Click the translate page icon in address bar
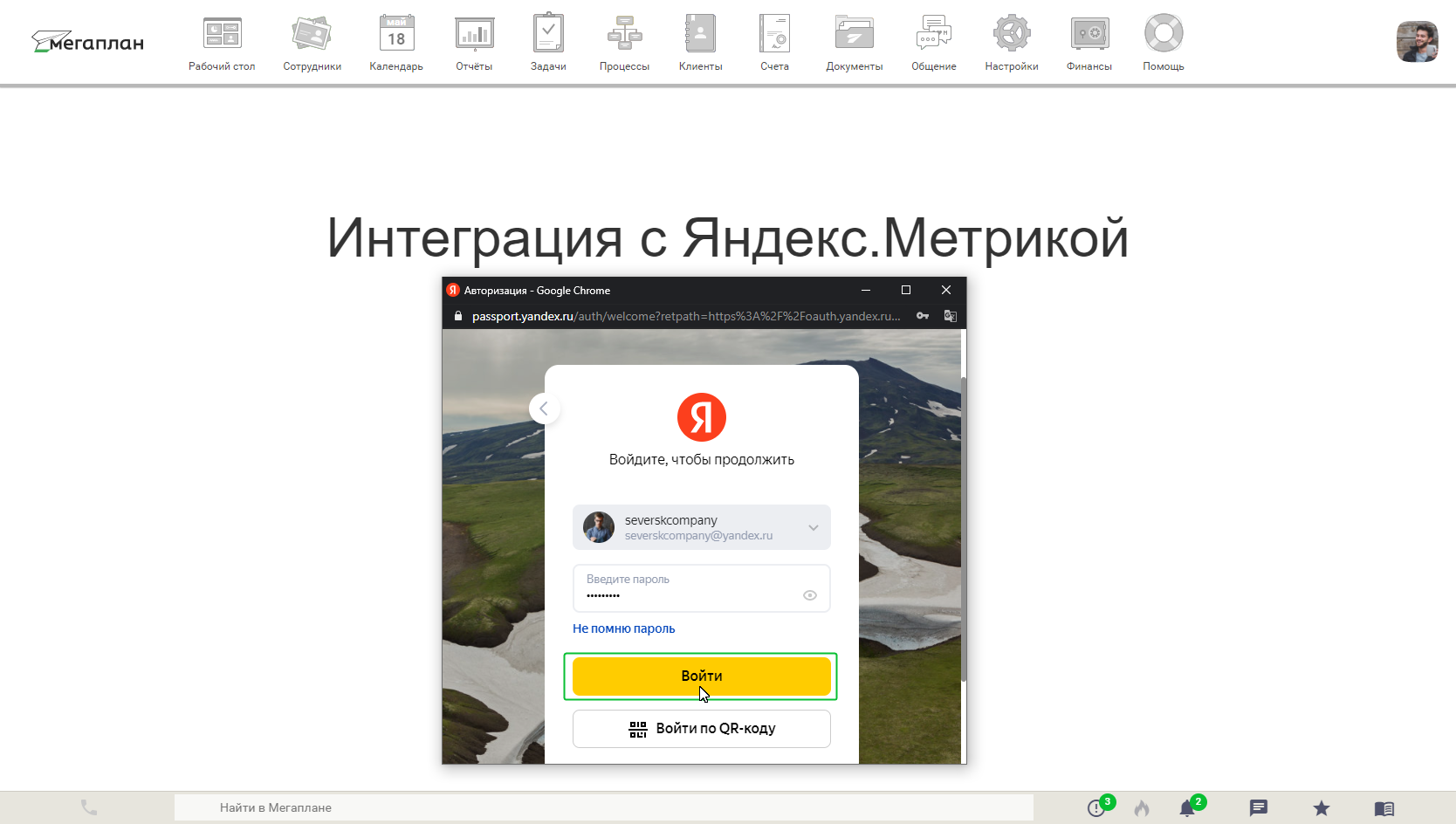1456x824 pixels. pyautogui.click(x=950, y=316)
